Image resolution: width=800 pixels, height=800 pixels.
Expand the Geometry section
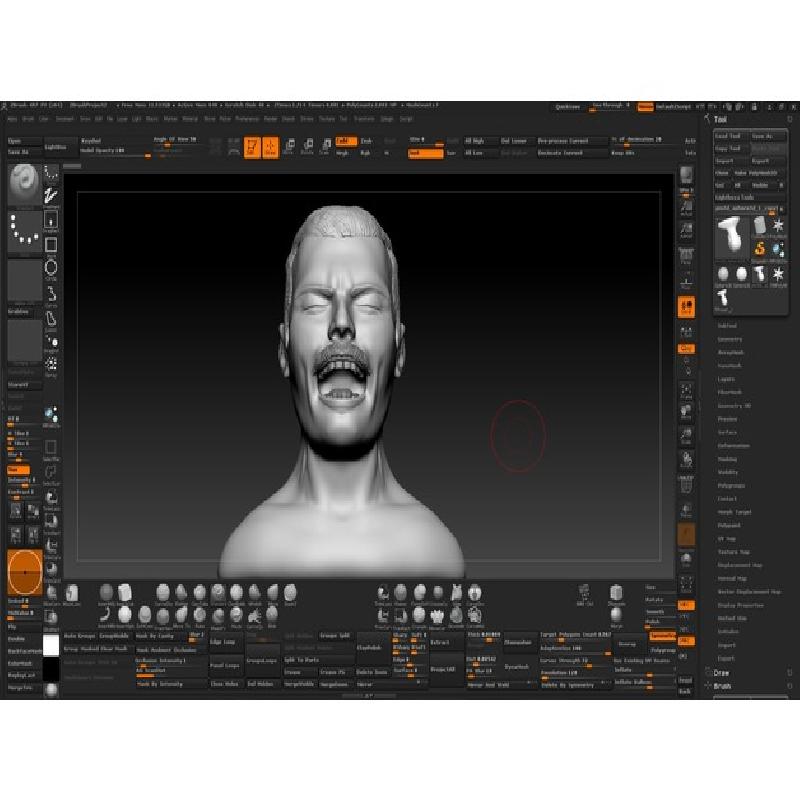[730, 339]
